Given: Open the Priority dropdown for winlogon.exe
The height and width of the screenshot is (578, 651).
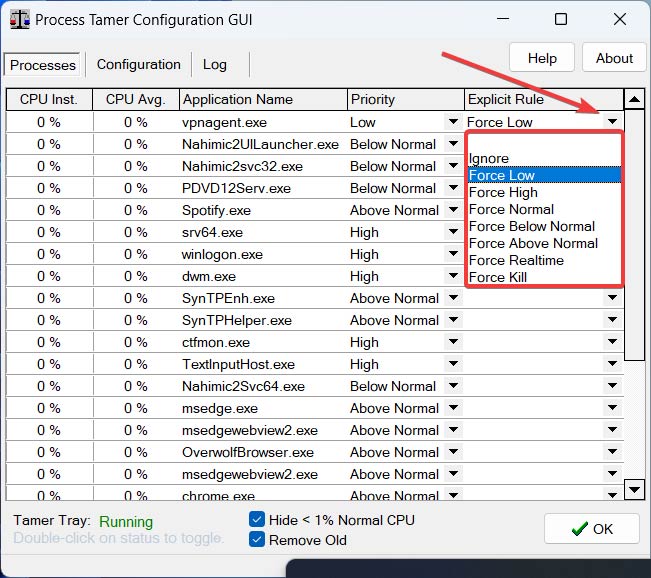Looking at the screenshot, I should 453,254.
